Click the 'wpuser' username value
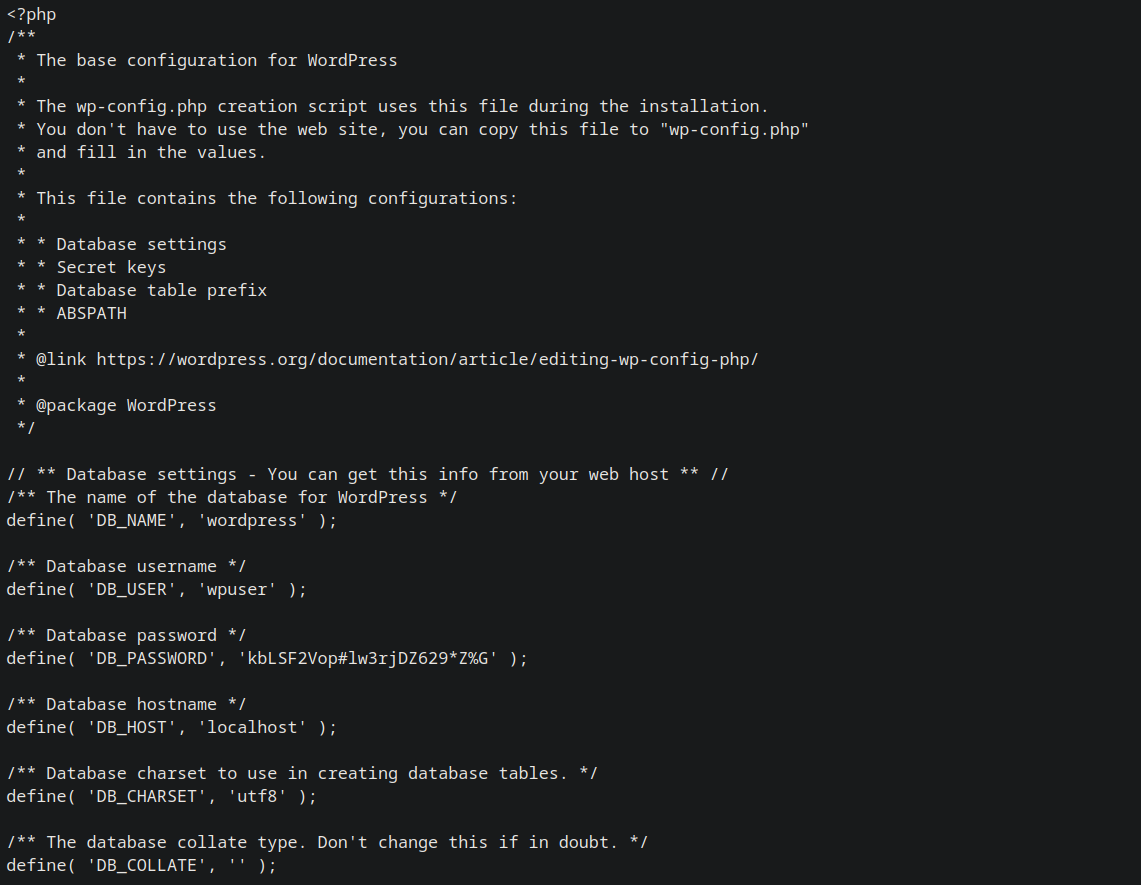 (237, 589)
